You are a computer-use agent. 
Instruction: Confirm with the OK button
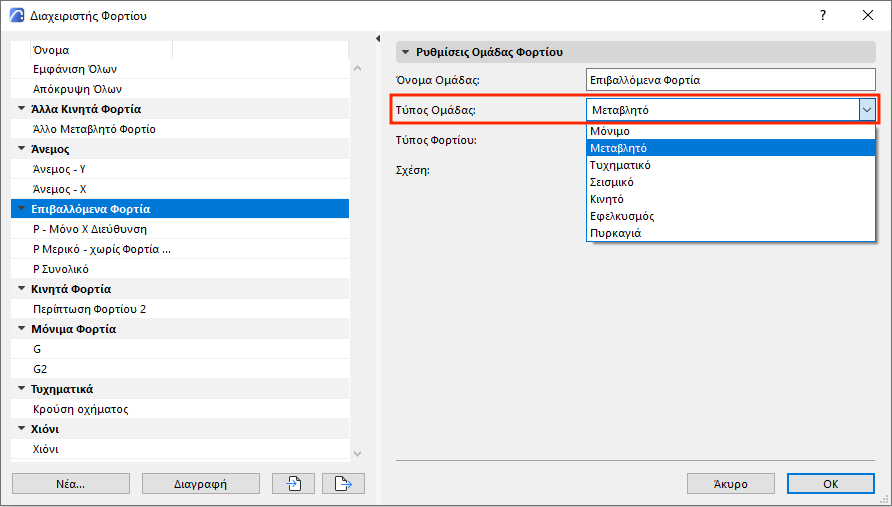(830, 484)
